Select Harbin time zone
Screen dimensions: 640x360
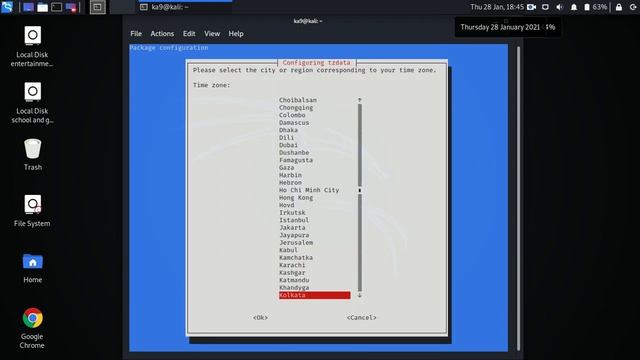click(290, 175)
